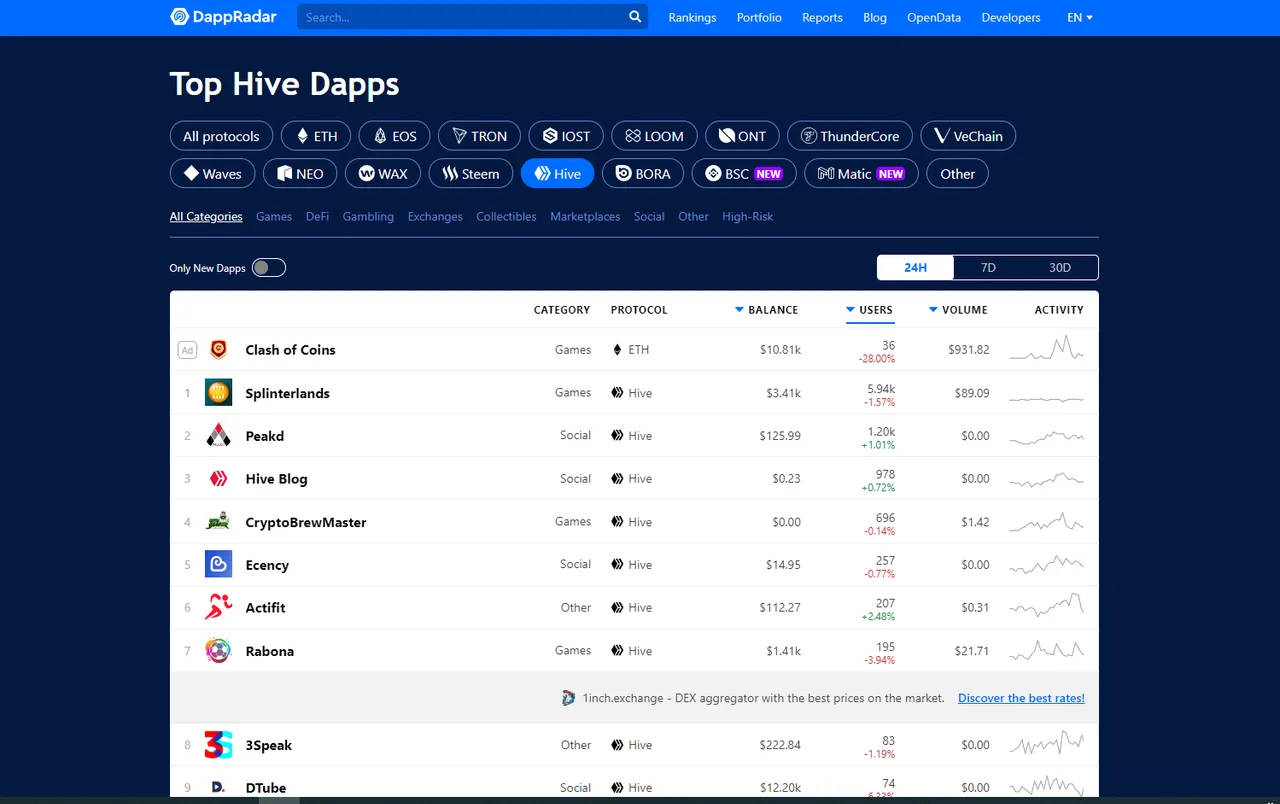The image size is (1280, 804).
Task: Select the NEO protocol filter
Action: pyautogui.click(x=300, y=173)
